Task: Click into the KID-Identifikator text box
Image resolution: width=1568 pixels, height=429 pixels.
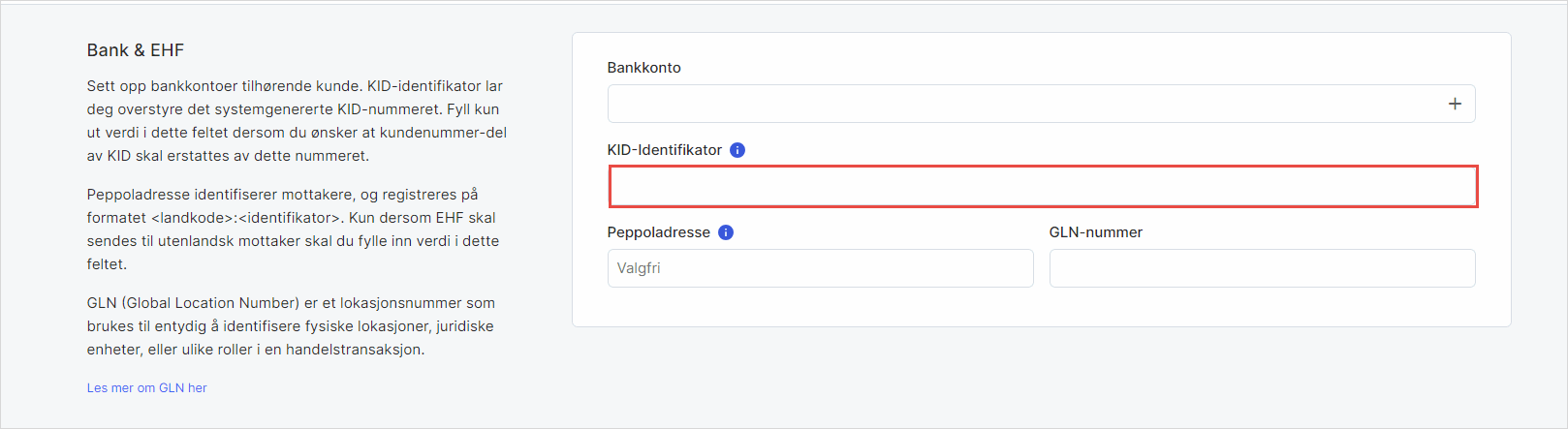Action: coord(1043,187)
